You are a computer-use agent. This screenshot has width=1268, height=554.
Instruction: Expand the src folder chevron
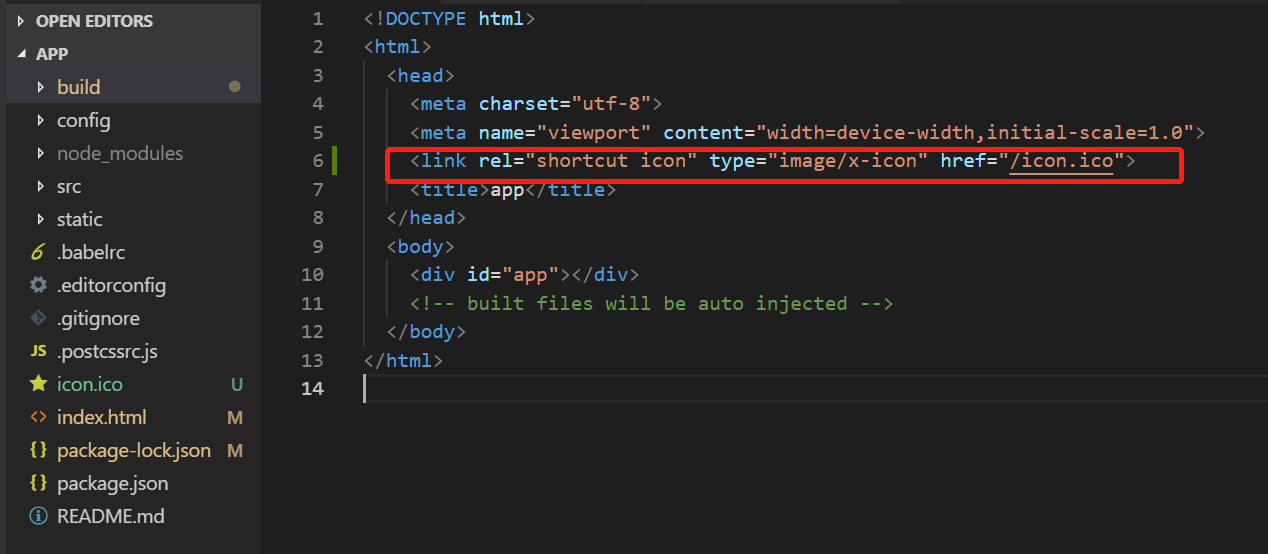[40, 186]
